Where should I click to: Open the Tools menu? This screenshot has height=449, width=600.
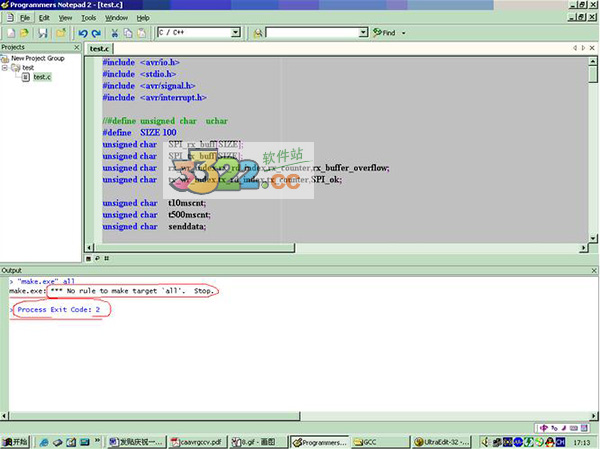(88, 18)
